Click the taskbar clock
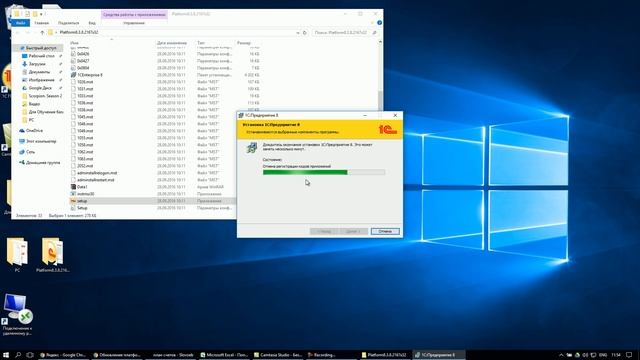The height and width of the screenshot is (360, 640). (616, 355)
